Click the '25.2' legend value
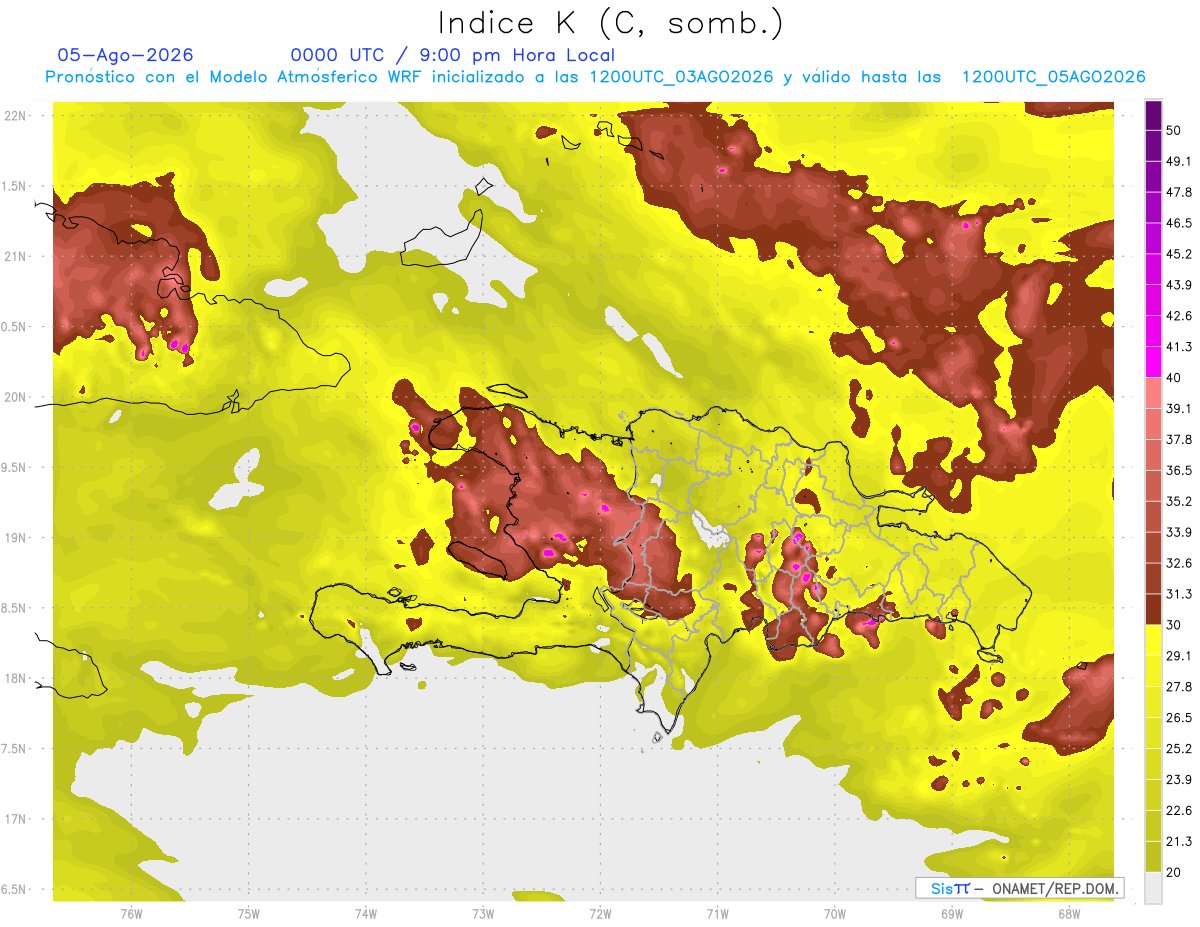The width and height of the screenshot is (1200, 927). pos(1179,748)
